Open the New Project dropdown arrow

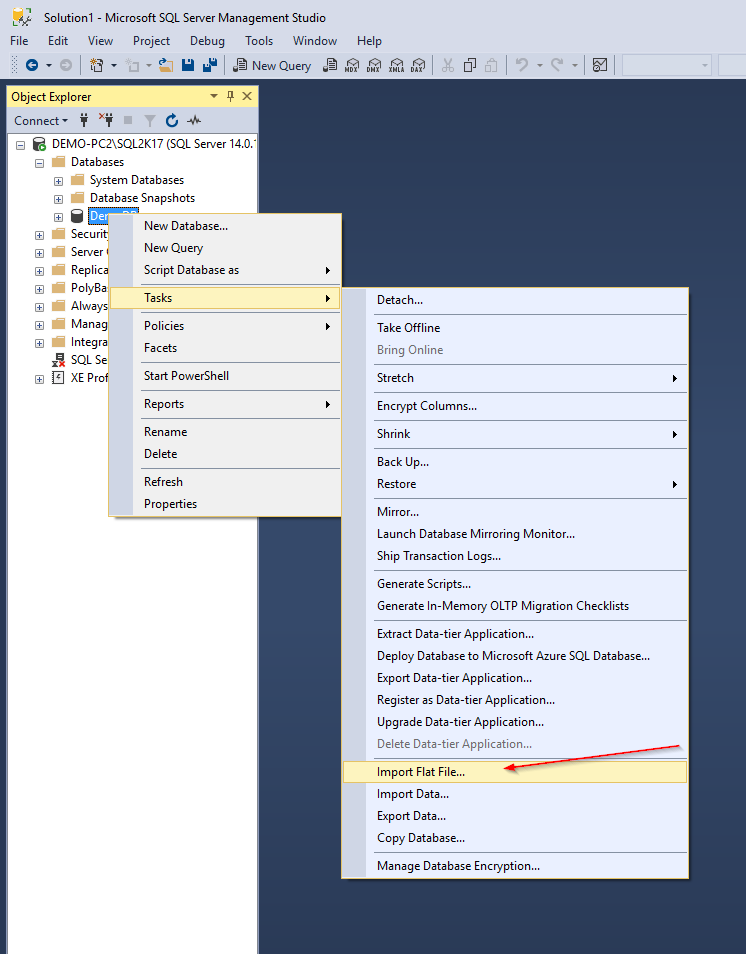tap(113, 65)
